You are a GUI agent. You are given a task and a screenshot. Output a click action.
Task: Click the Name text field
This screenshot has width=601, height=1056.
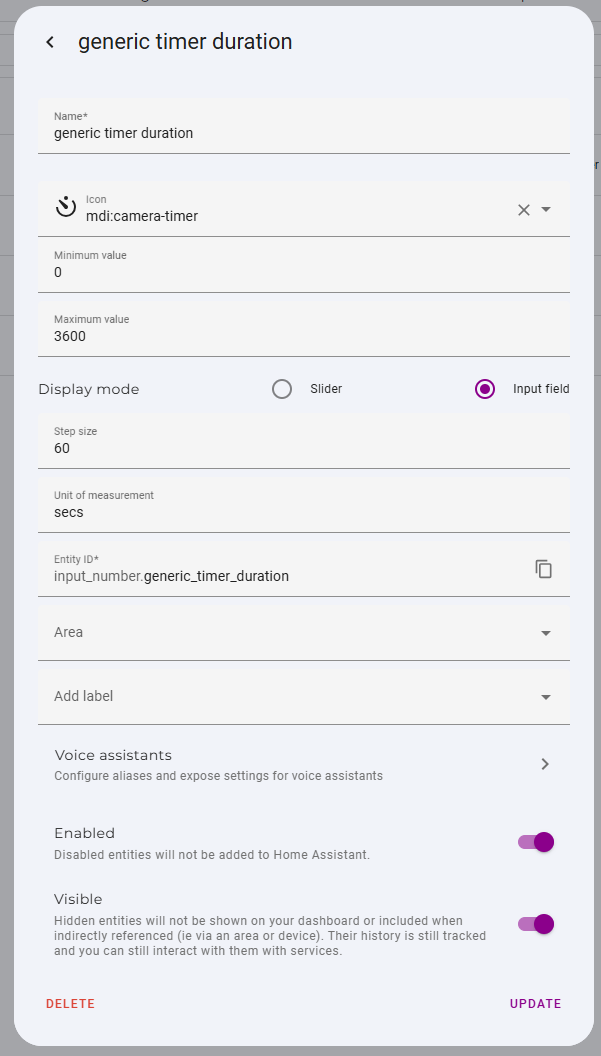(x=303, y=132)
